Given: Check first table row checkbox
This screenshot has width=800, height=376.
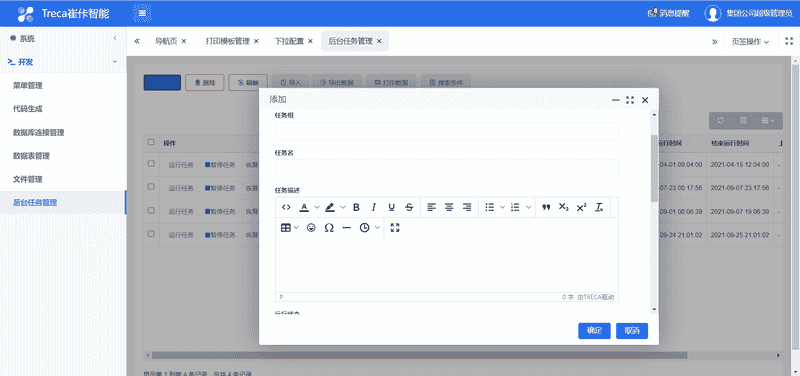Looking at the screenshot, I should tap(151, 164).
